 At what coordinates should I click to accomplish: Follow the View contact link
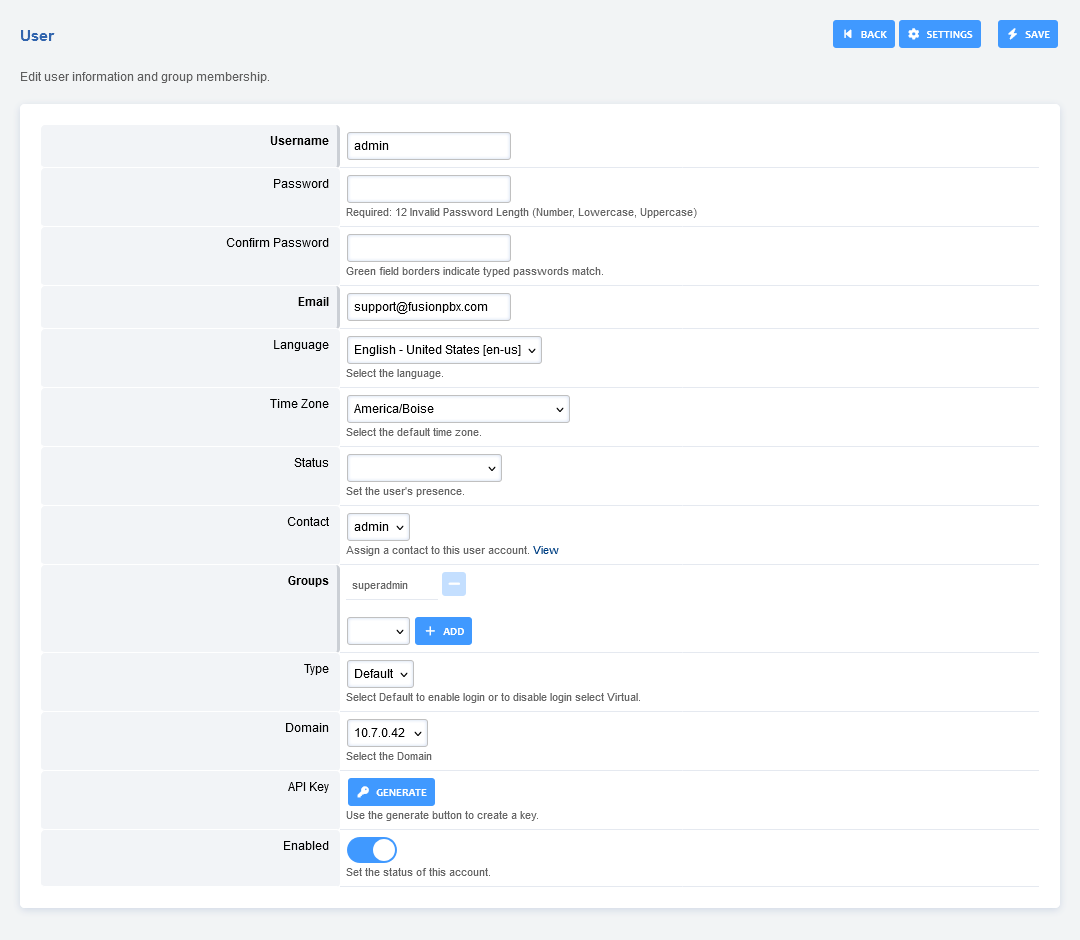tap(546, 550)
